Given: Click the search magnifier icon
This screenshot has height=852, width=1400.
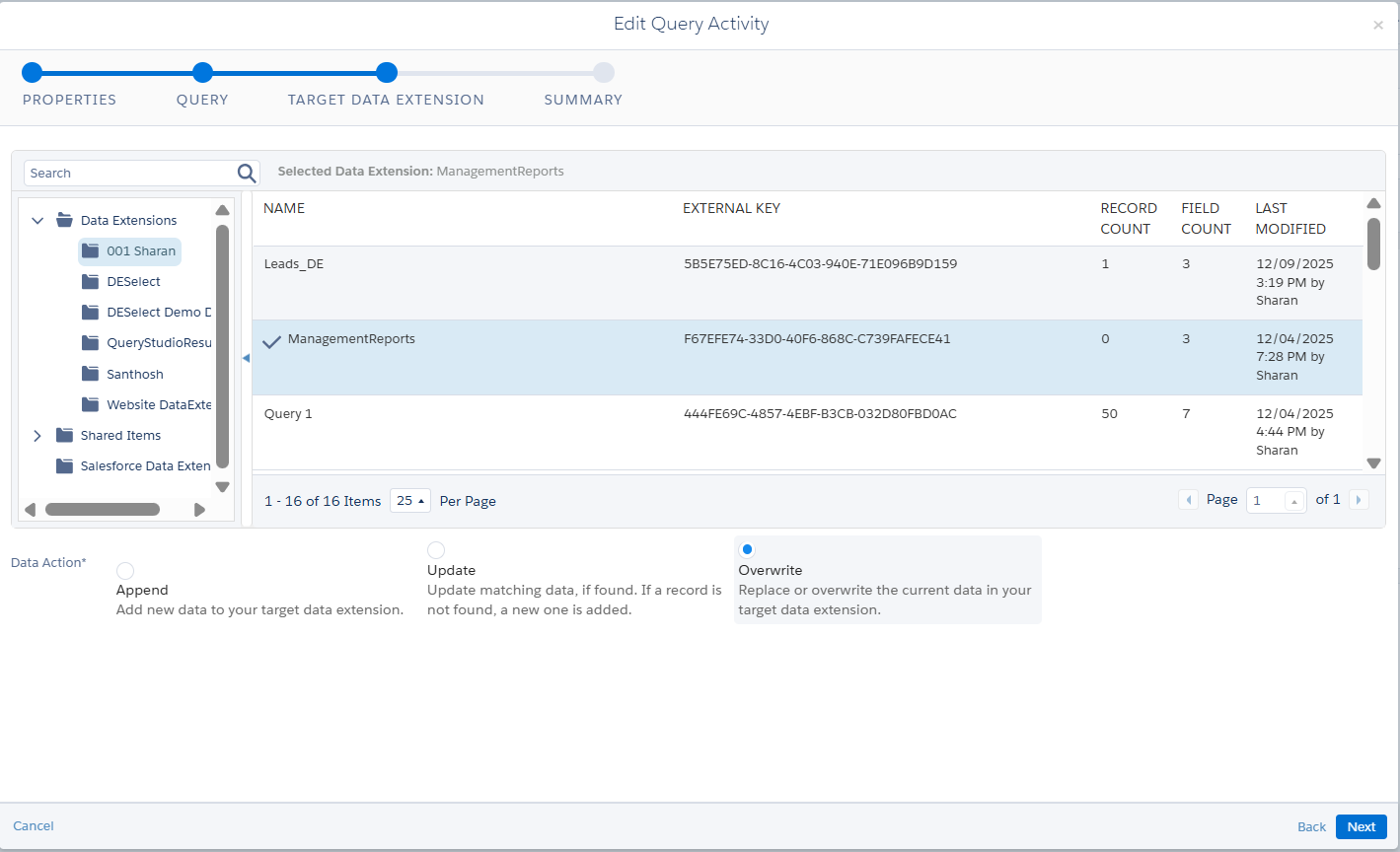Looking at the screenshot, I should 247,174.
